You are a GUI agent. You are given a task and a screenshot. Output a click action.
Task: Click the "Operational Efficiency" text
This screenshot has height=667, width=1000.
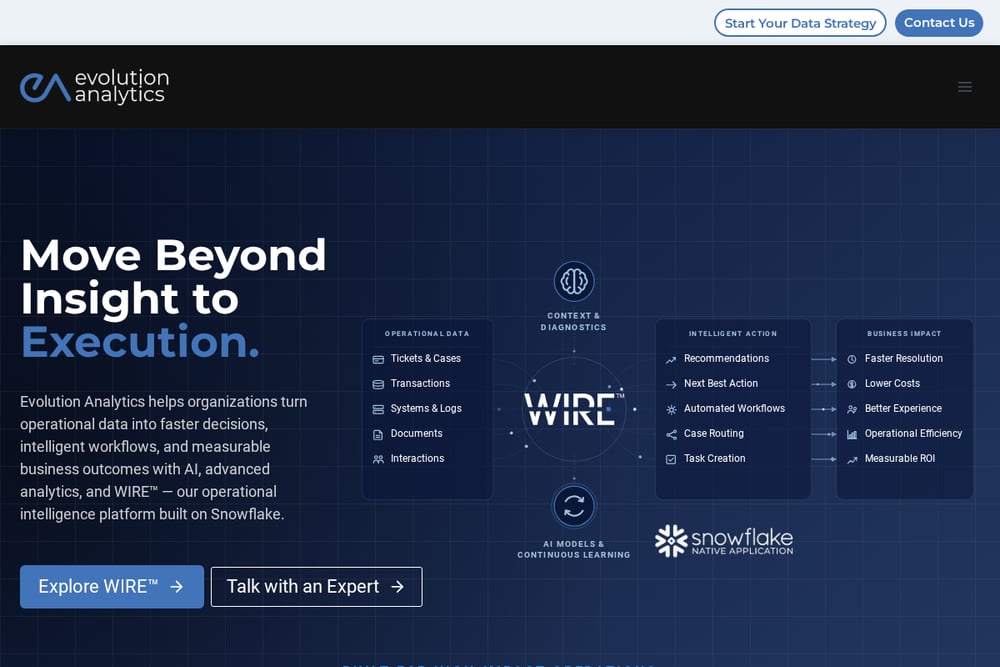(x=913, y=433)
